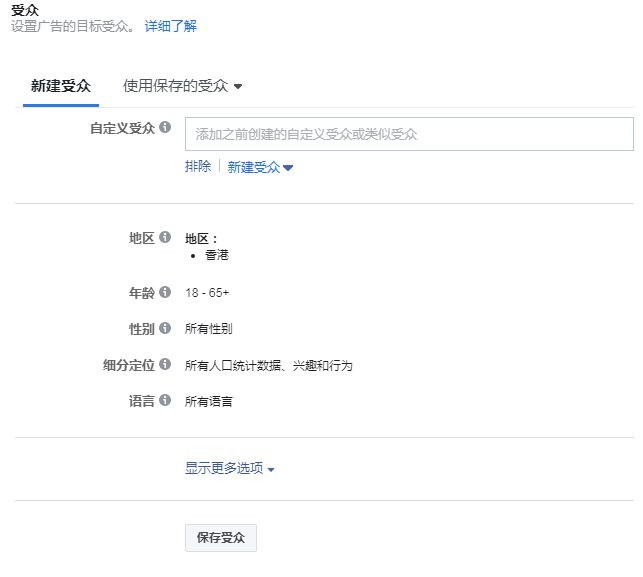Click the 受众 section heading
The height and width of the screenshot is (577, 643).
click(x=24, y=9)
